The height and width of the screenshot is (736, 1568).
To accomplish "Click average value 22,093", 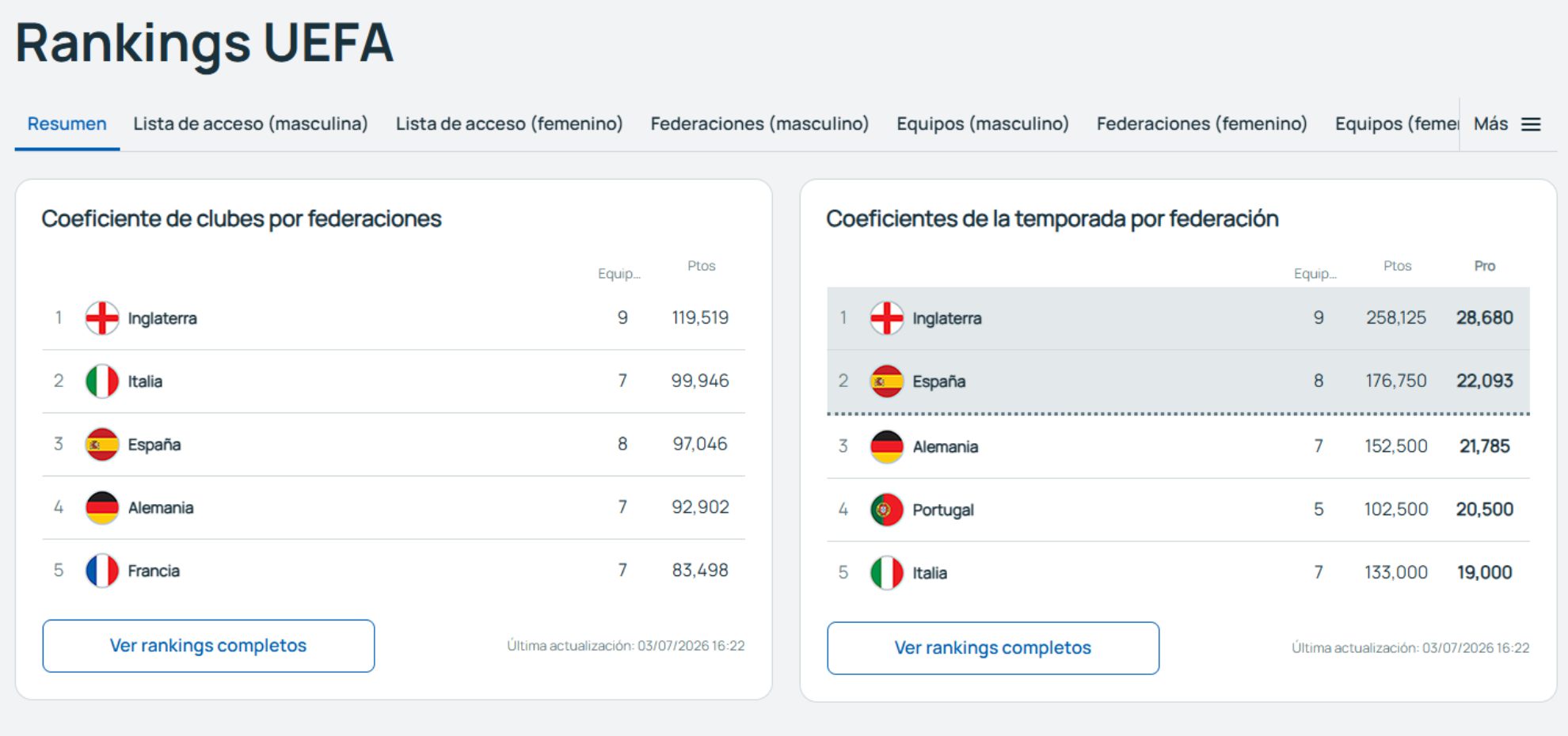I will point(1485,381).
